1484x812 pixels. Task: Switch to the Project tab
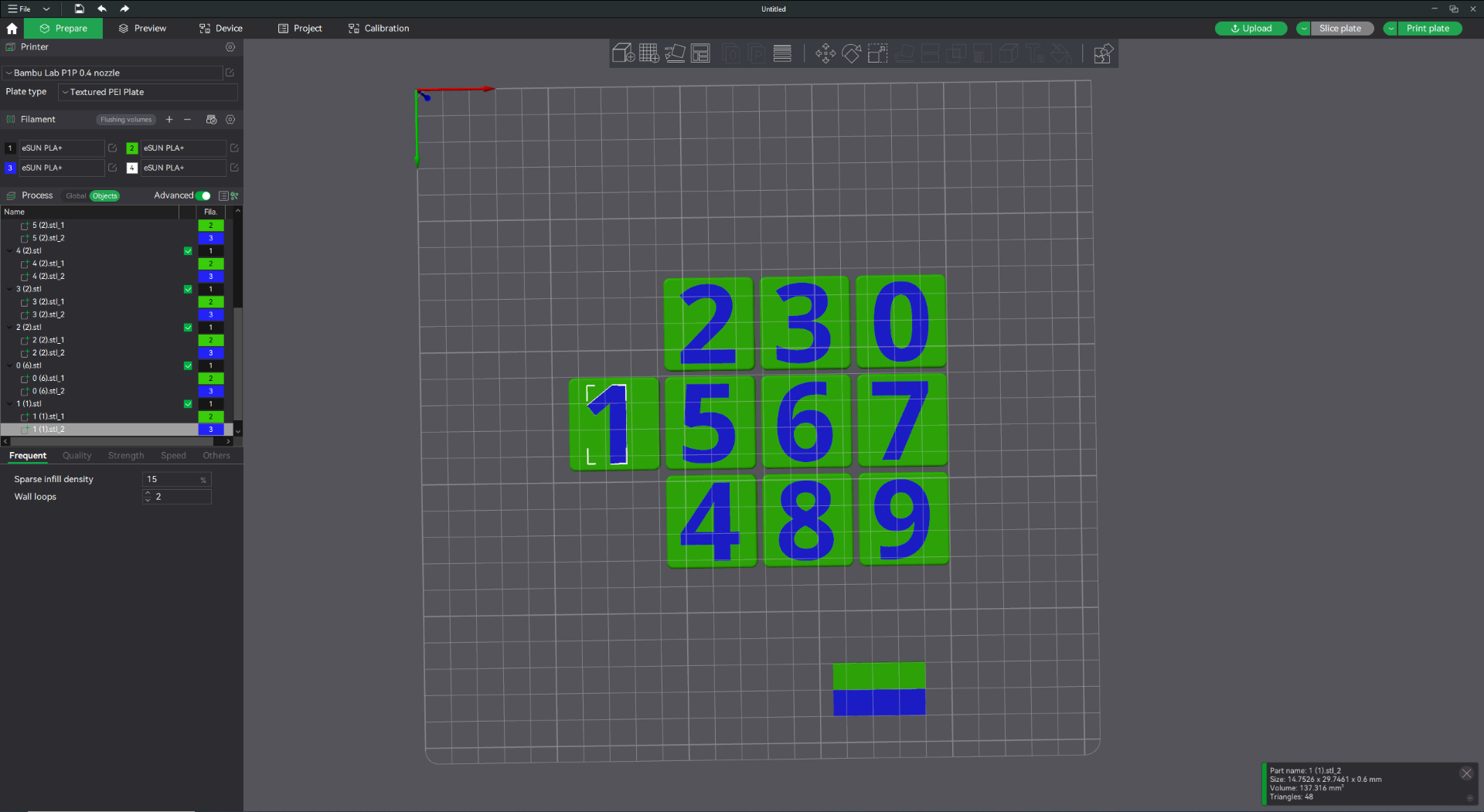tap(300, 29)
